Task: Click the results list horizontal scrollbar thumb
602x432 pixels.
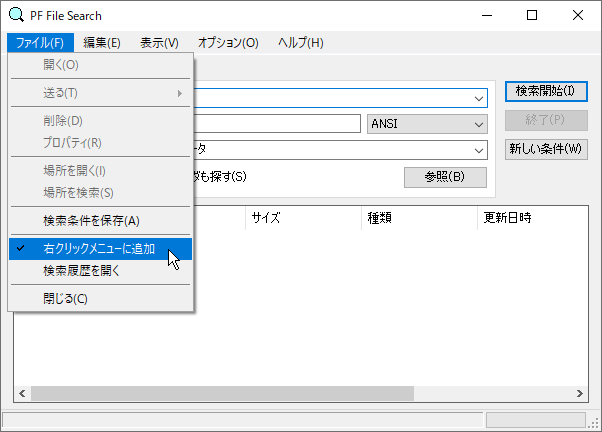Action: 222,393
